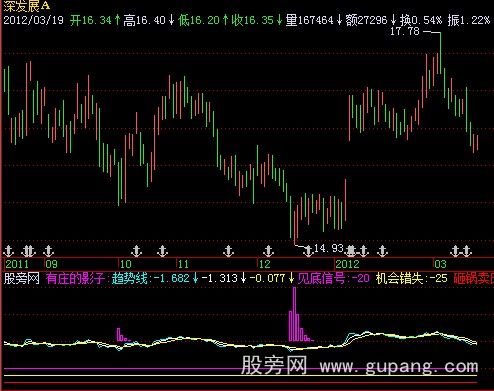The height and width of the screenshot is (391, 494).
Task: Click the 机会错失 -25 indicator label
Action: pos(412,278)
